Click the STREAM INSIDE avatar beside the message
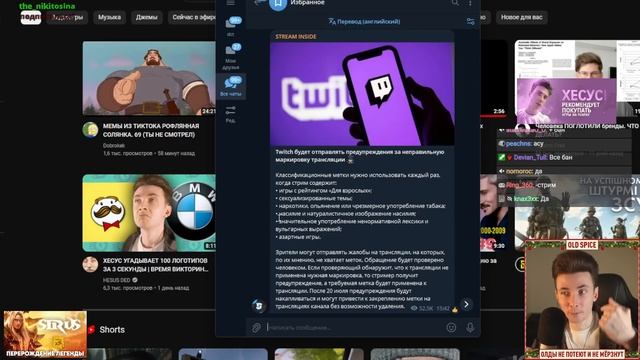The width and height of the screenshot is (640, 360). 259,305
